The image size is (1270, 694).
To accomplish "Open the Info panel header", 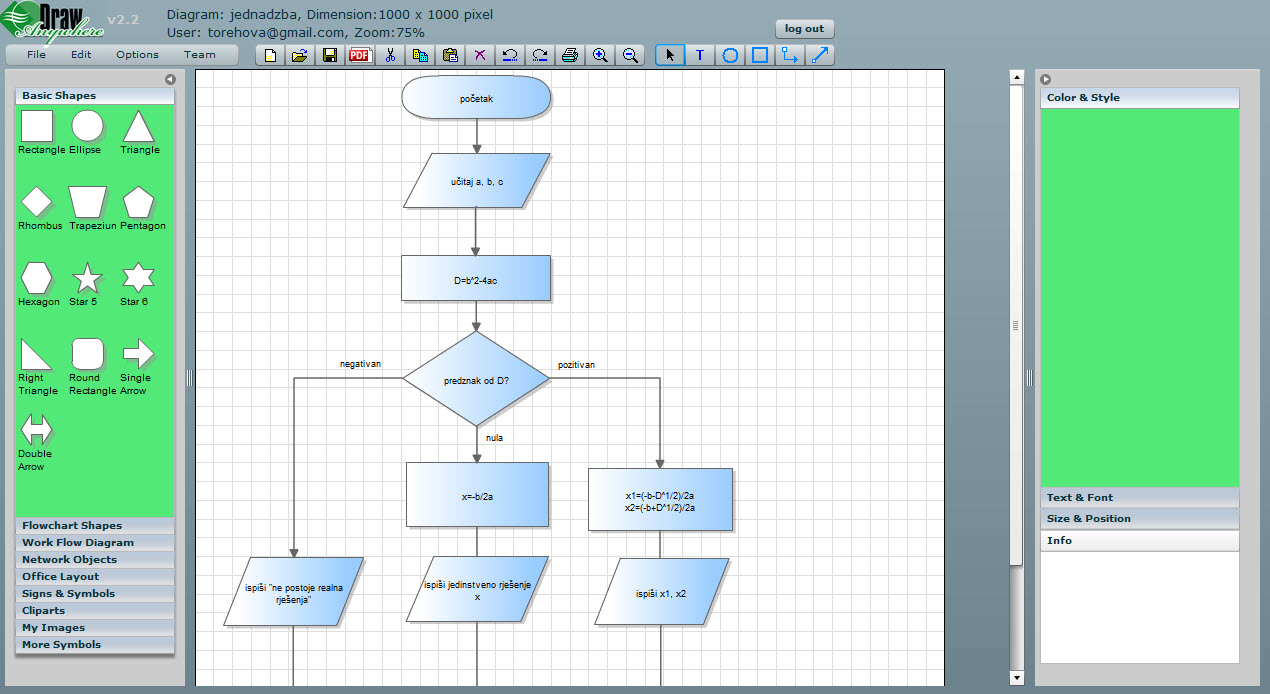I will coord(1140,540).
